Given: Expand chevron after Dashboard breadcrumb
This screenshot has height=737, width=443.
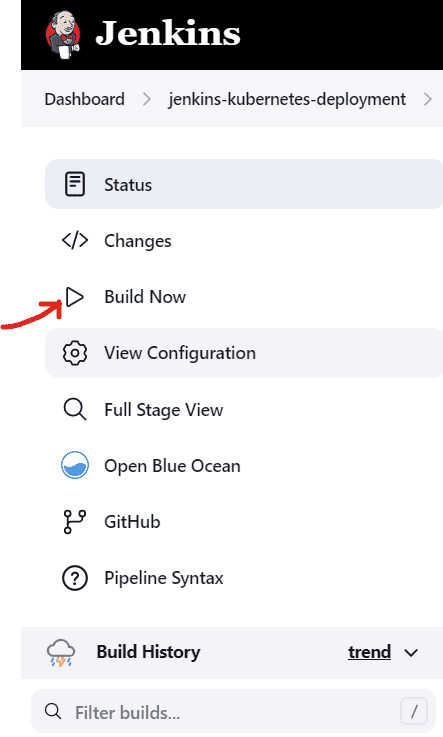Looking at the screenshot, I should [147, 99].
